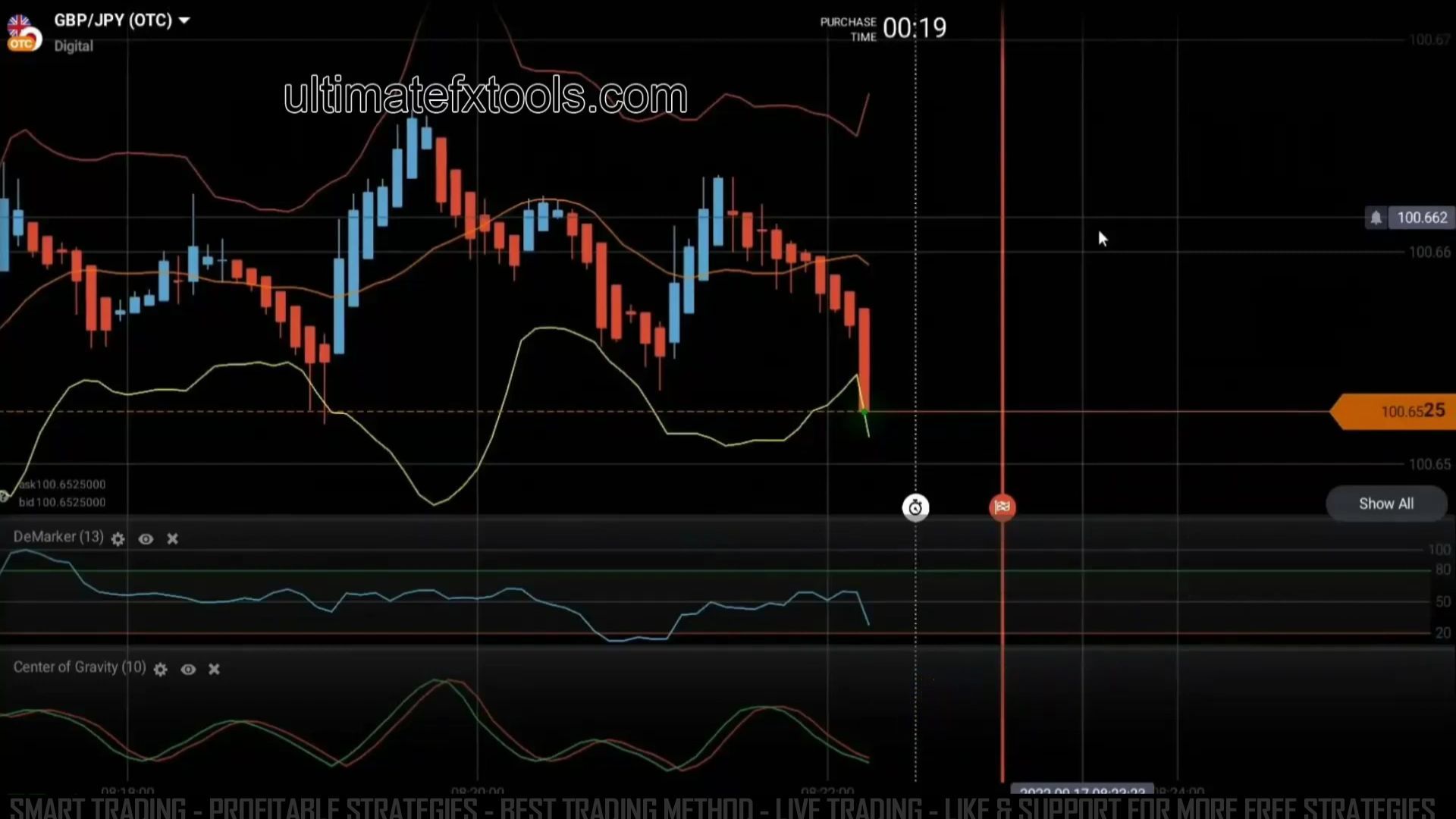The image size is (1456, 819).
Task: Click the bid 100.6525000 readout
Action: pos(62,502)
